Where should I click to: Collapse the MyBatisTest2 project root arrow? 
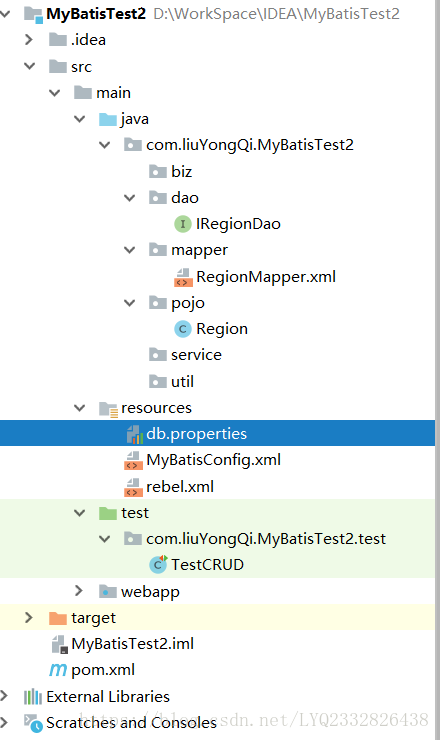5,14
